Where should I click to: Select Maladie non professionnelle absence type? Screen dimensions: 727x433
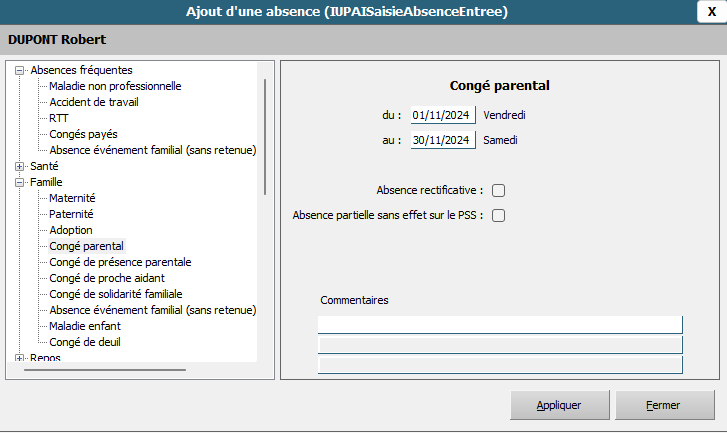(x=115, y=86)
